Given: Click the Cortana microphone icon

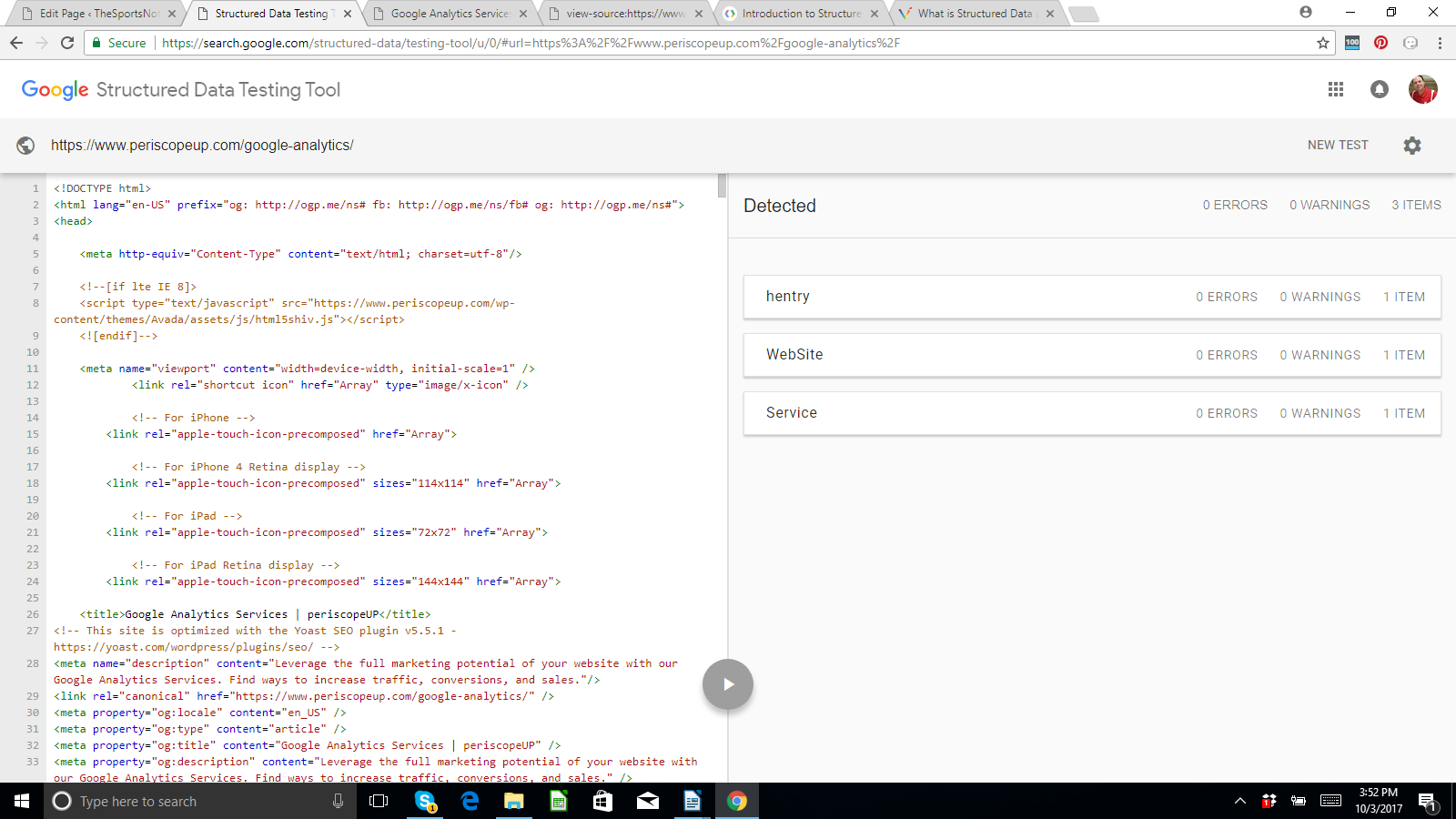Looking at the screenshot, I should point(339,801).
